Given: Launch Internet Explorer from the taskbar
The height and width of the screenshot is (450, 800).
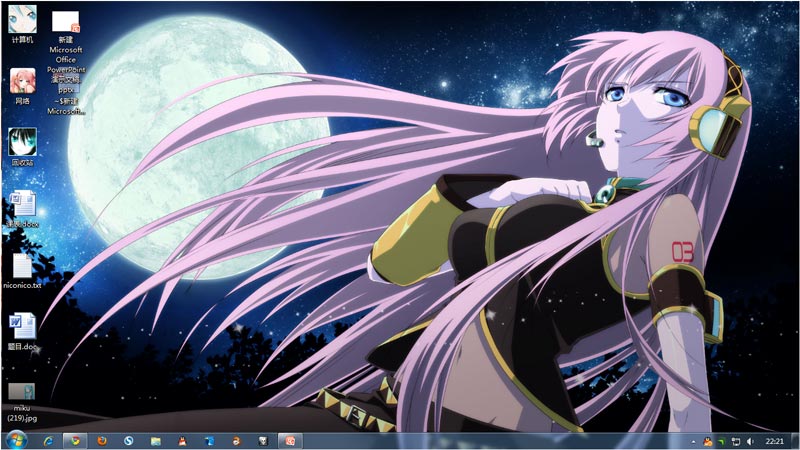Looking at the screenshot, I should click(49, 441).
